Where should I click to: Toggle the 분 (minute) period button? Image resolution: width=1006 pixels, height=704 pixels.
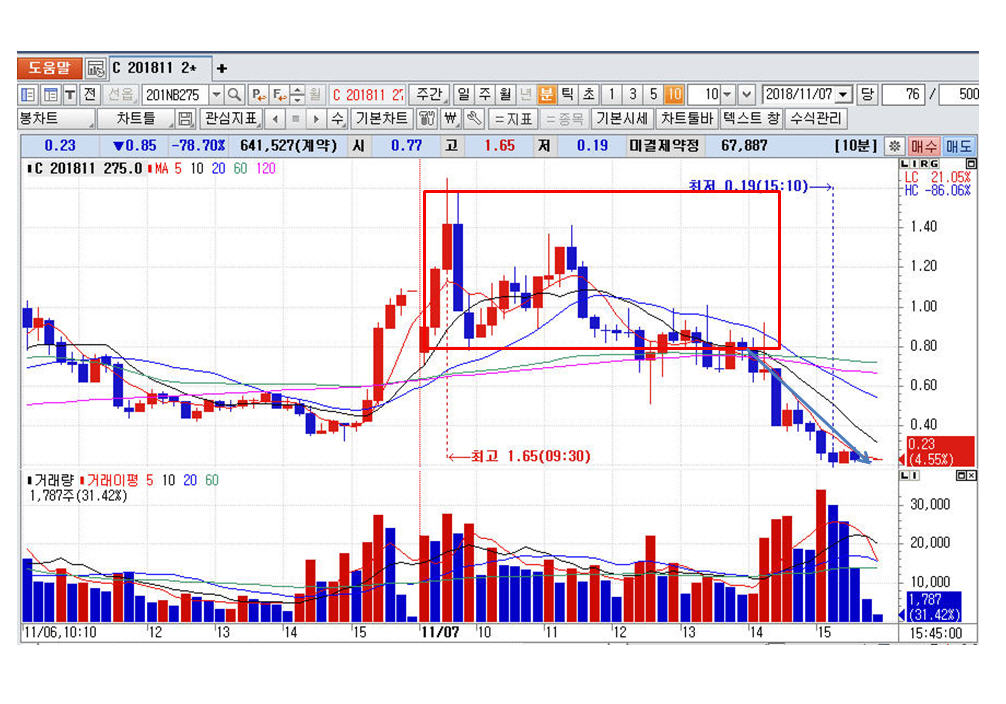click(x=546, y=94)
